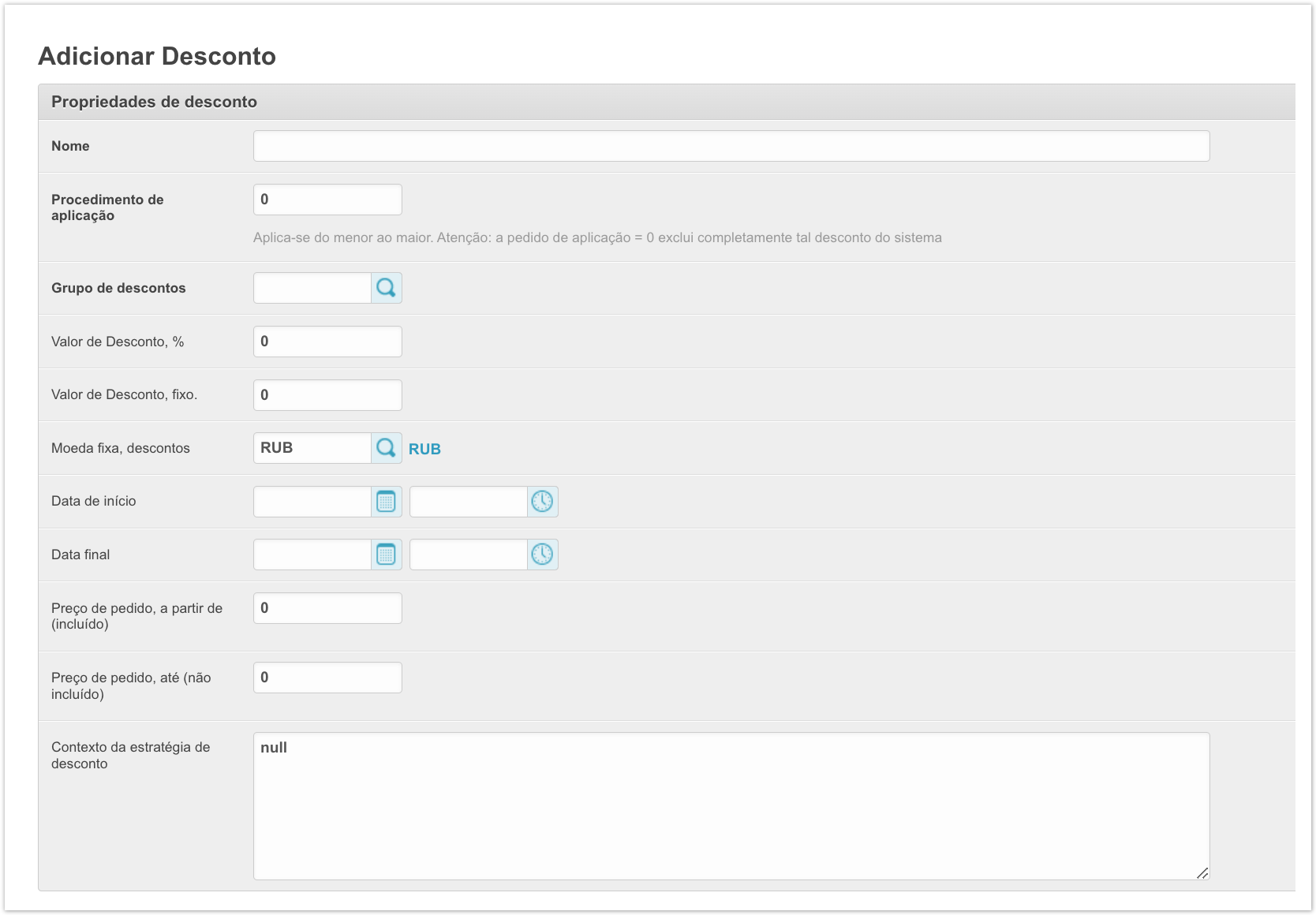This screenshot has height=915, width=1316.
Task: Click the Moeda fixa RUB input field
Action: tap(312, 448)
